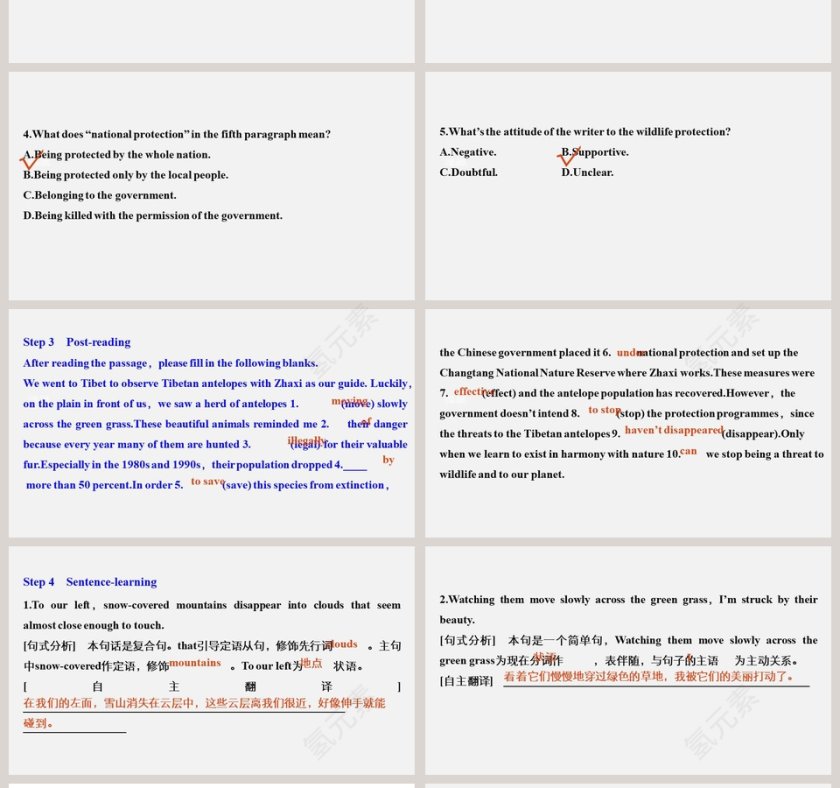Pick answer option D.Unclear
This screenshot has height=788, width=840.
pos(587,172)
